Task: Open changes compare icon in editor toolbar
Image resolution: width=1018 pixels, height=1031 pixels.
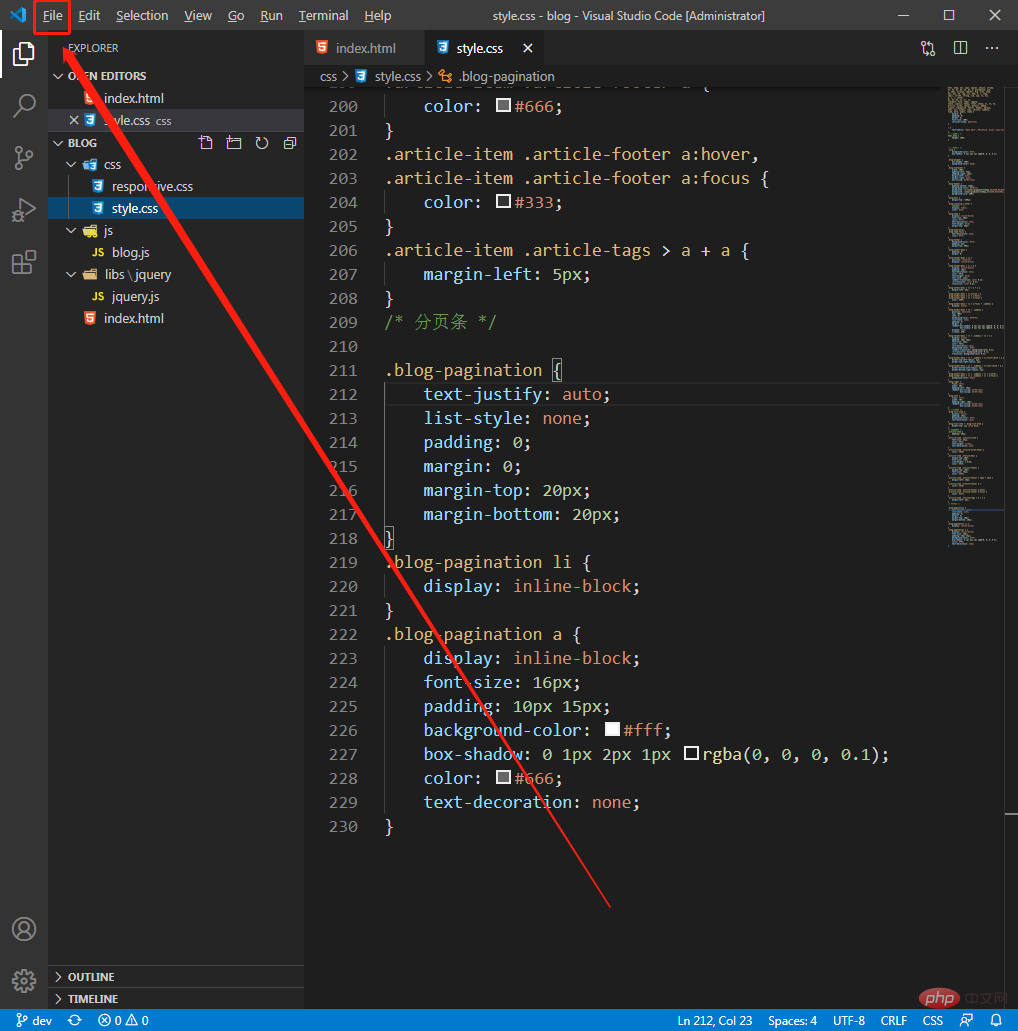Action: [x=928, y=48]
